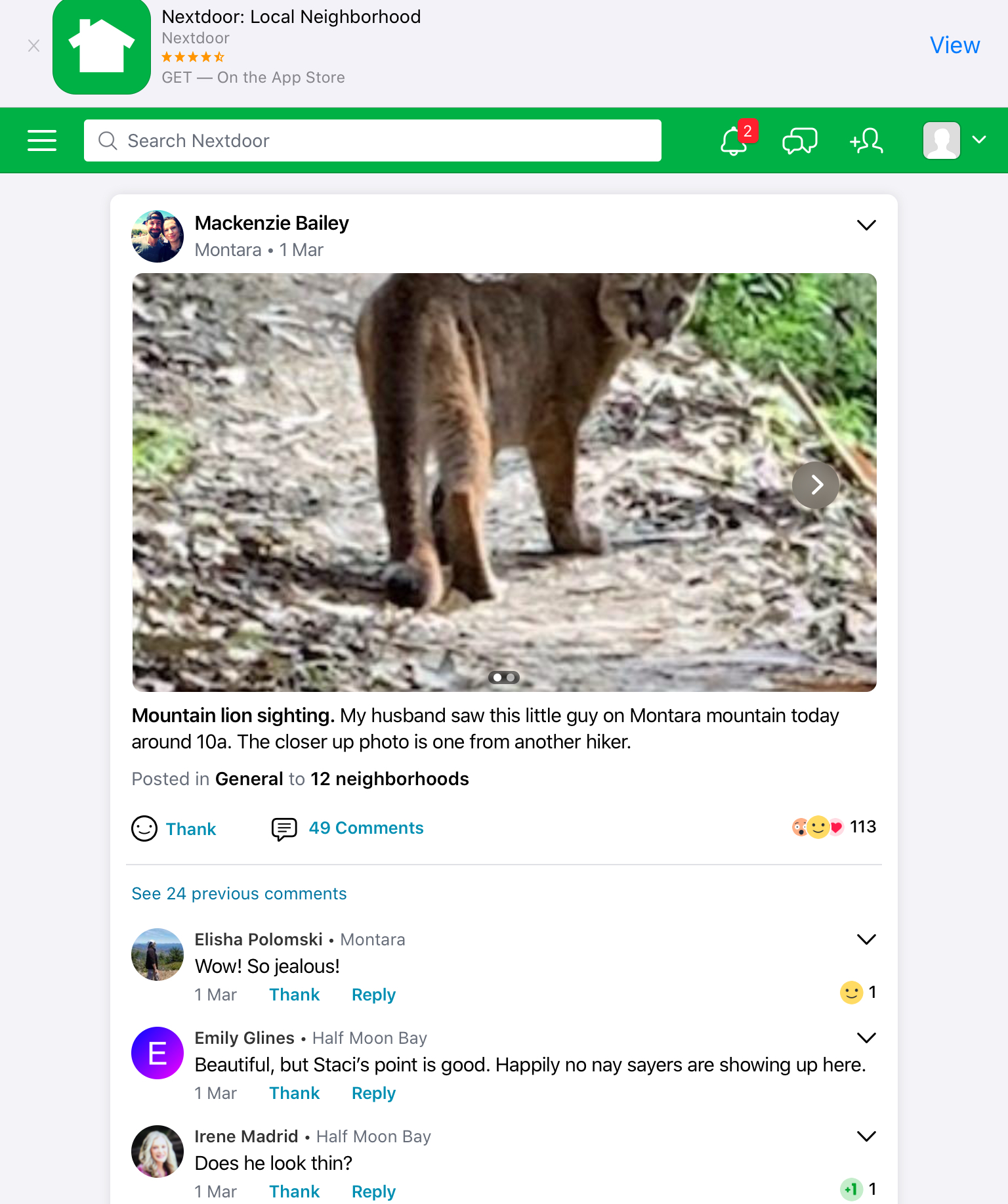The height and width of the screenshot is (1204, 1008).
Task: Tap the green Nextdoor app icon
Action: click(102, 47)
